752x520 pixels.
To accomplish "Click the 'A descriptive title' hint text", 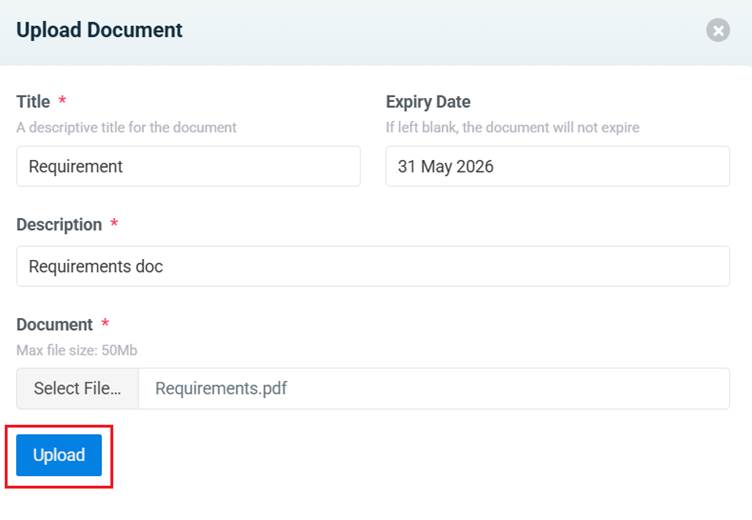I will click(x=126, y=128).
